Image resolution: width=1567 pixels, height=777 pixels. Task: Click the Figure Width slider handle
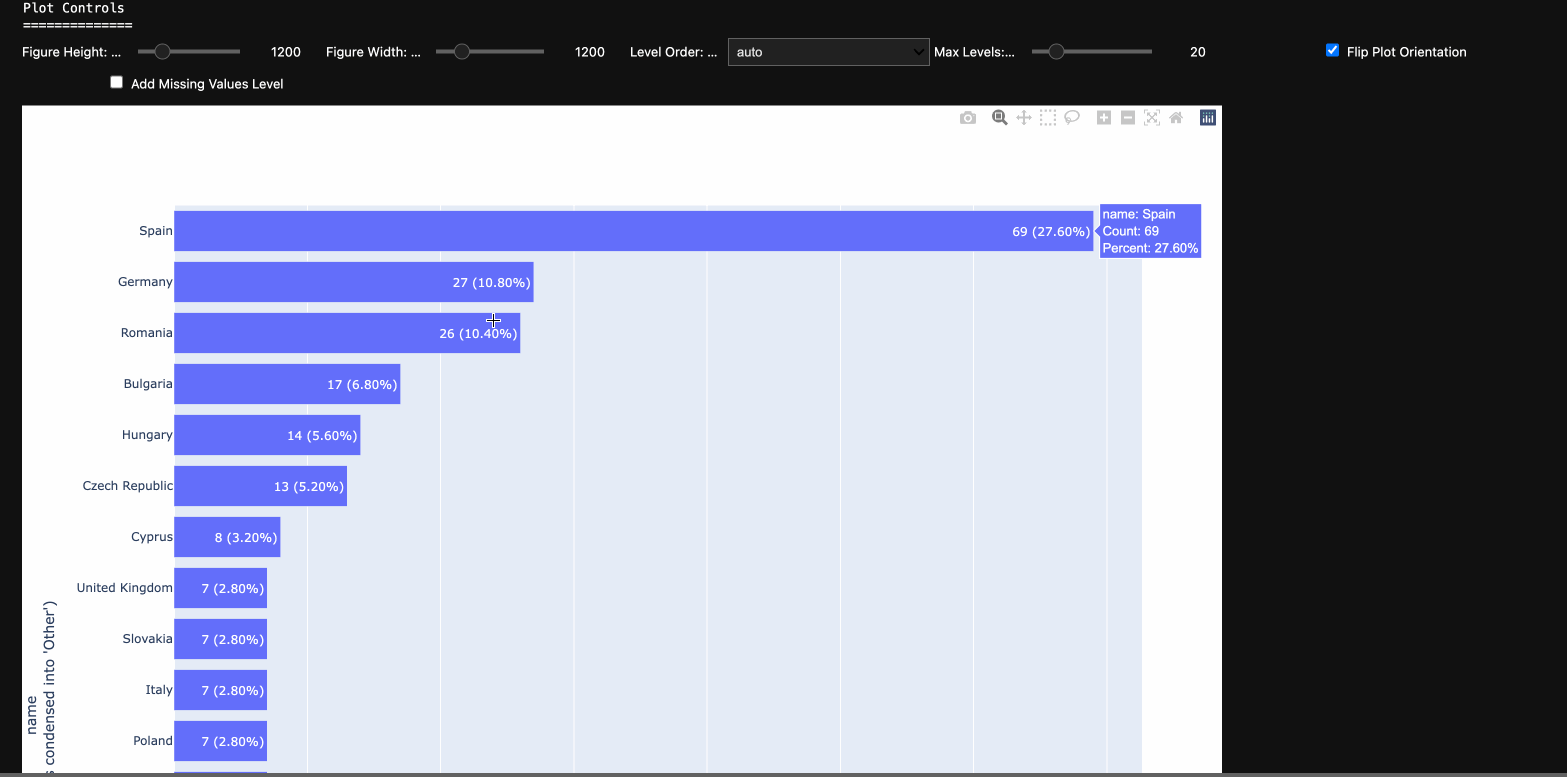point(461,52)
